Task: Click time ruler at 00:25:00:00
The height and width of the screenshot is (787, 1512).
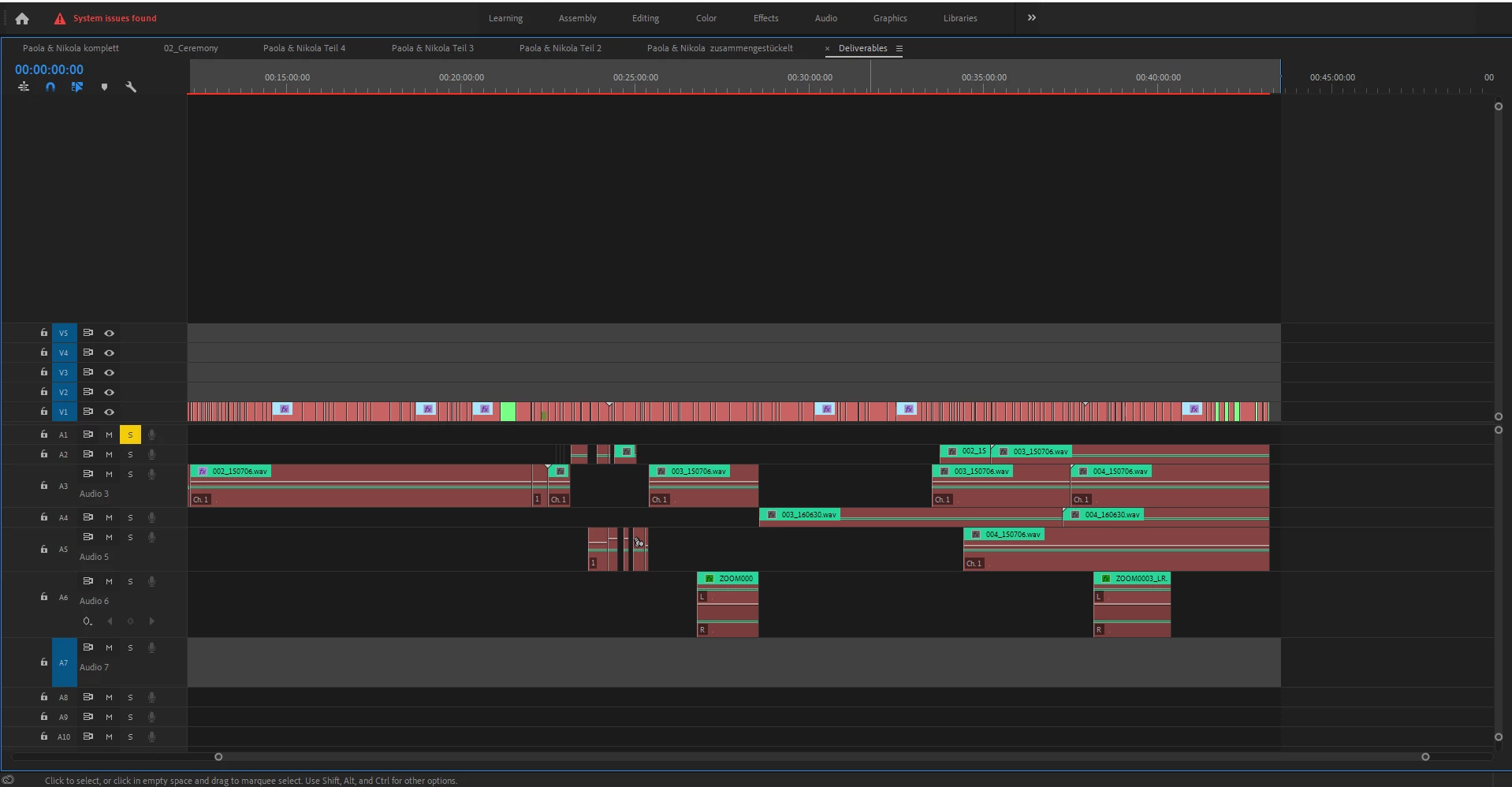Action: 635,77
